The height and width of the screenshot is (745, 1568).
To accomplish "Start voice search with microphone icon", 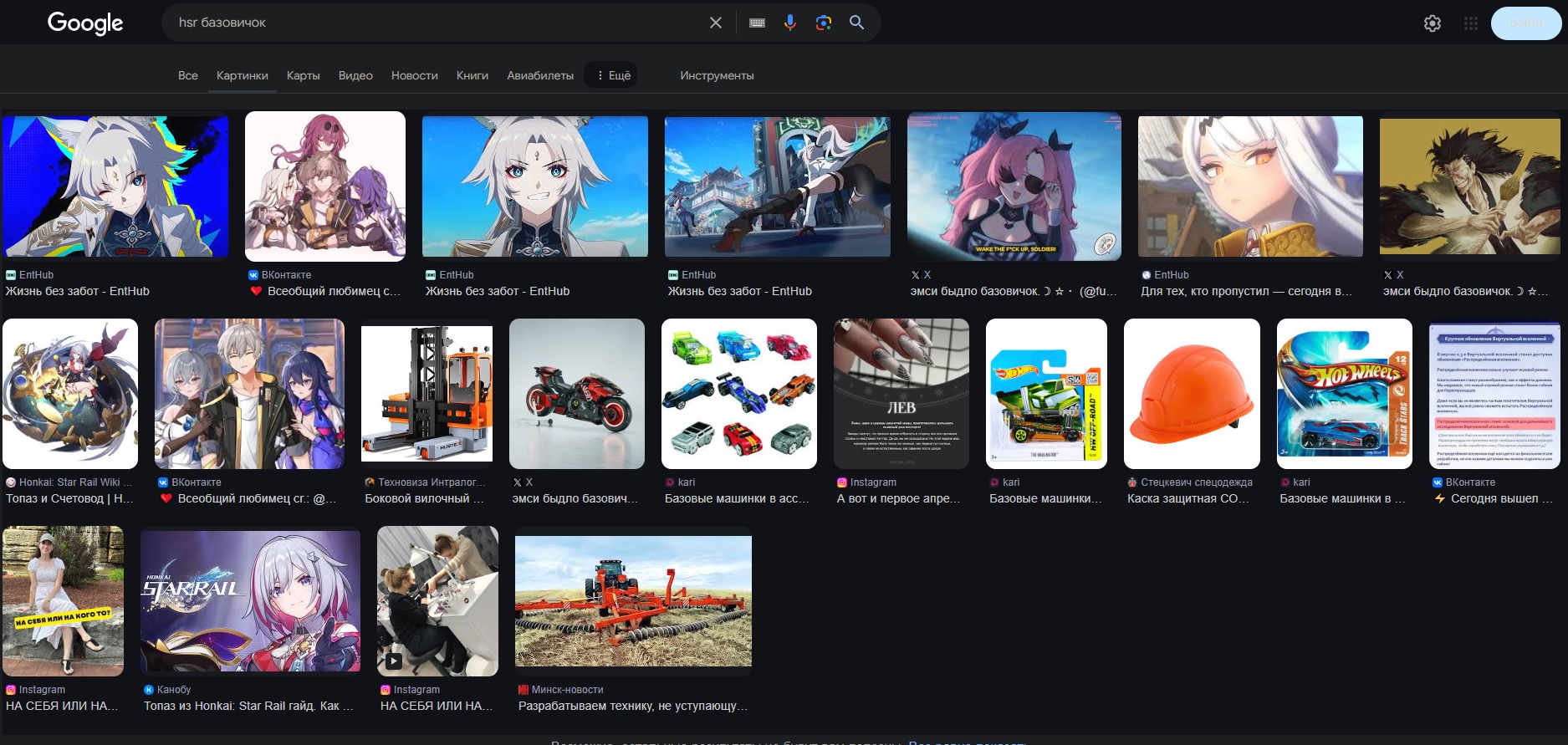I will pyautogui.click(x=790, y=23).
